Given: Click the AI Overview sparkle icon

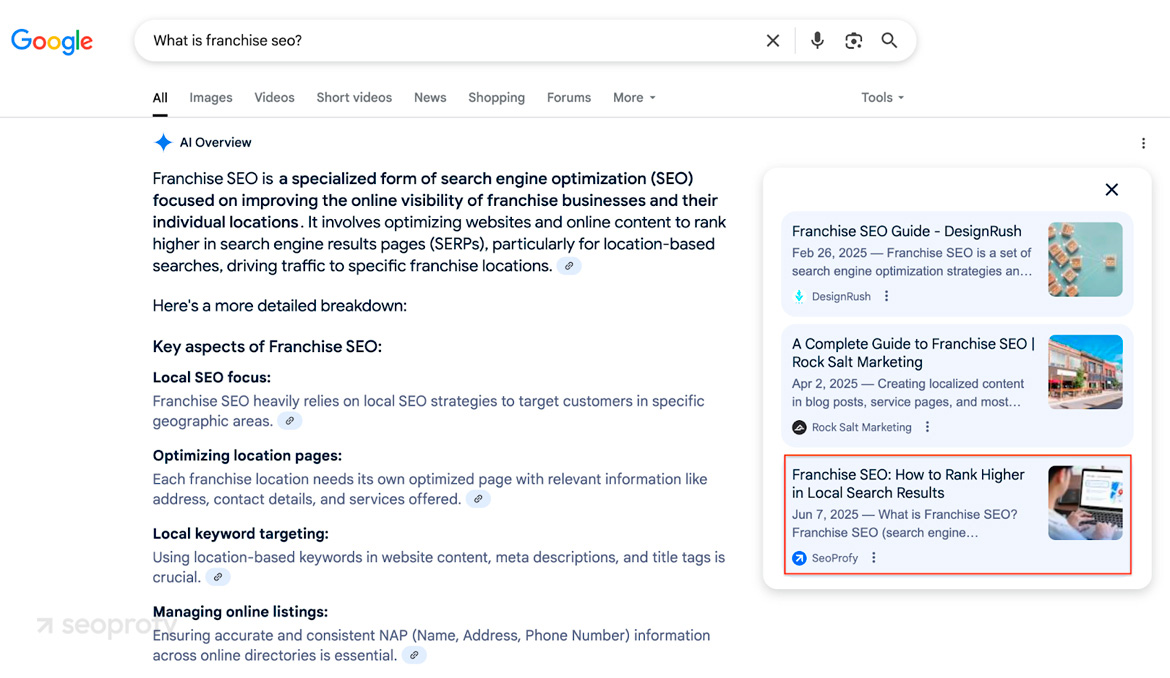Looking at the screenshot, I should pyautogui.click(x=163, y=142).
